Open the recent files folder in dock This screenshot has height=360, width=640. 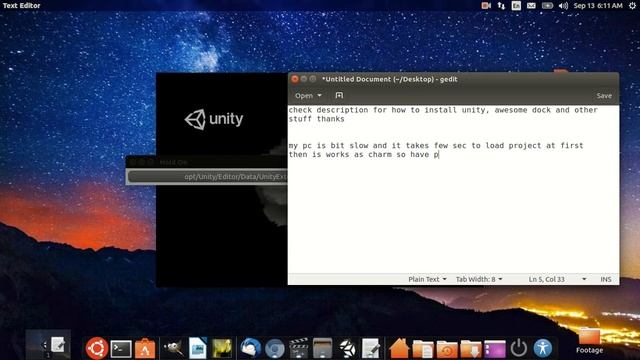pyautogui.click(x=447, y=349)
